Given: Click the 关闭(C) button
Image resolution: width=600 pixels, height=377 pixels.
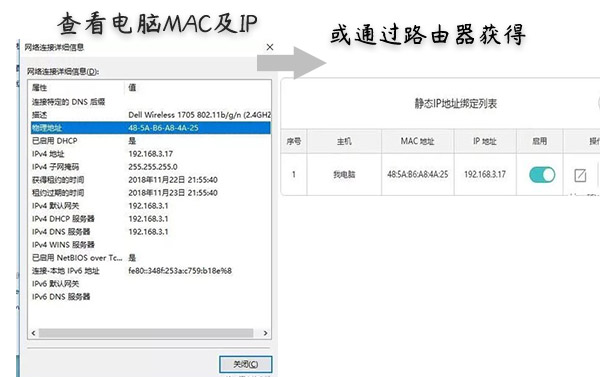Looking at the screenshot, I should coord(245,364).
